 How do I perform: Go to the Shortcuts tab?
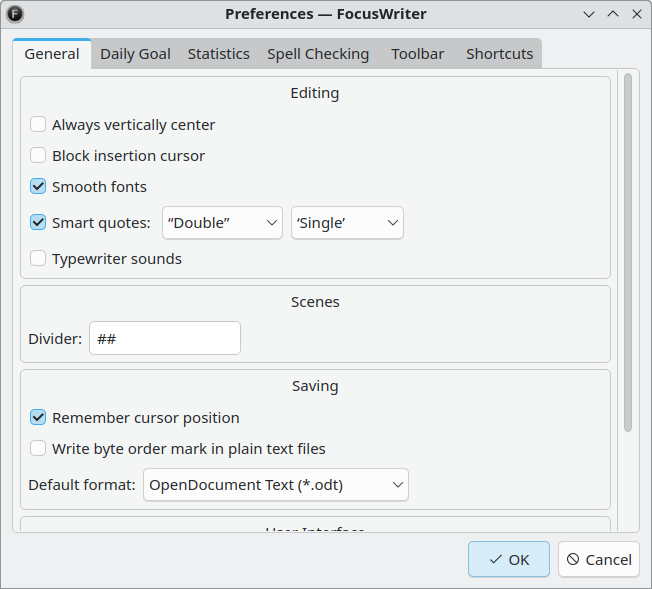[x=499, y=54]
